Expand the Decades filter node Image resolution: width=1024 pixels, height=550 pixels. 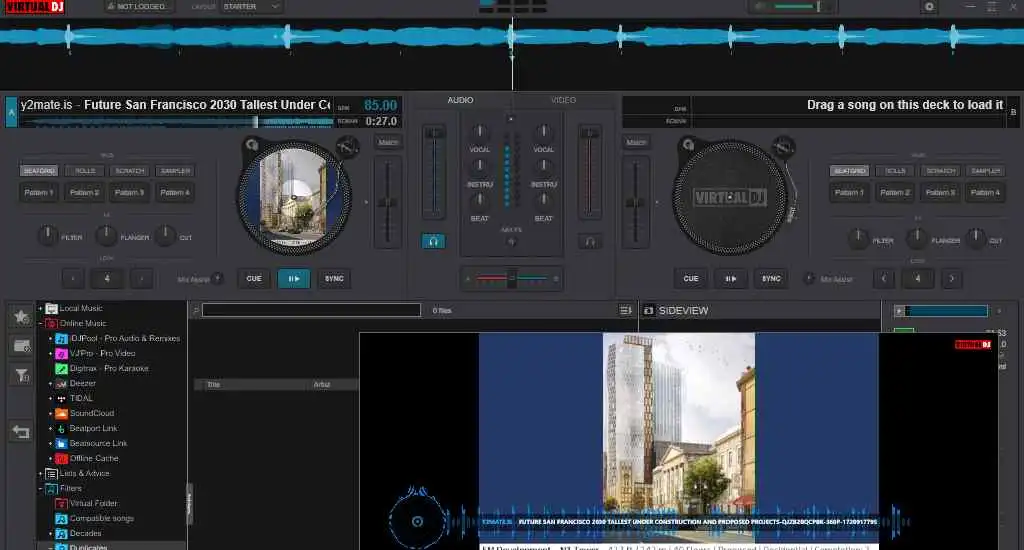pyautogui.click(x=50, y=534)
